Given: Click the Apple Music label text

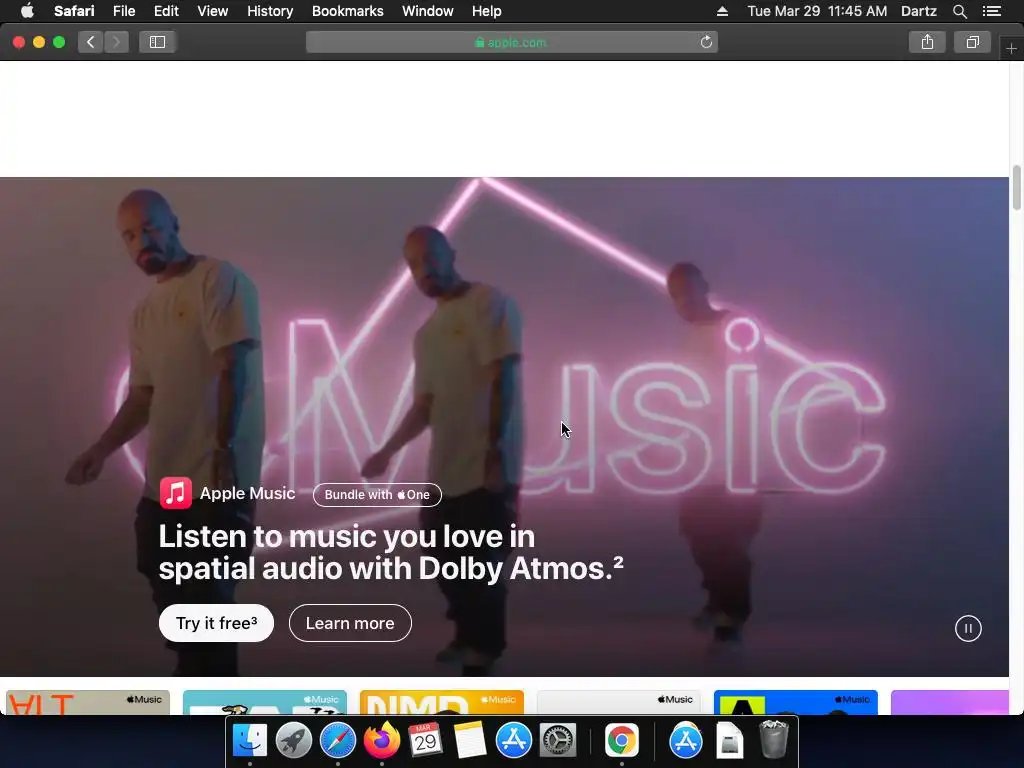Looking at the screenshot, I should tap(248, 493).
